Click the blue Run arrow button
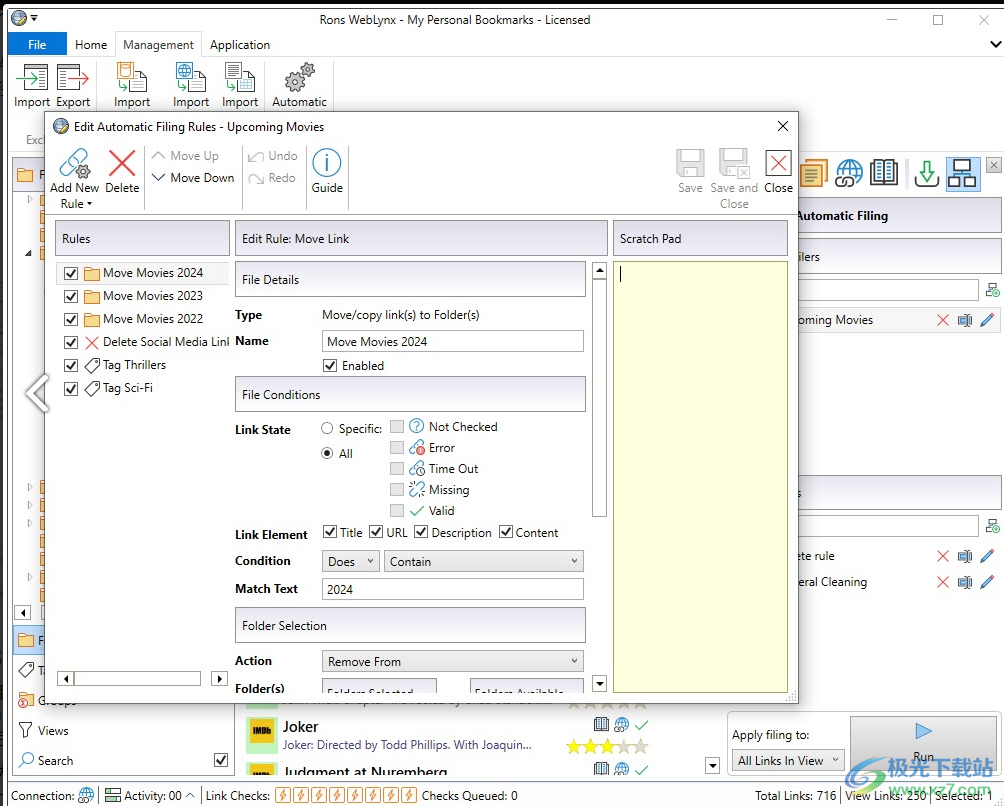The width and height of the screenshot is (1004, 806). click(923, 733)
